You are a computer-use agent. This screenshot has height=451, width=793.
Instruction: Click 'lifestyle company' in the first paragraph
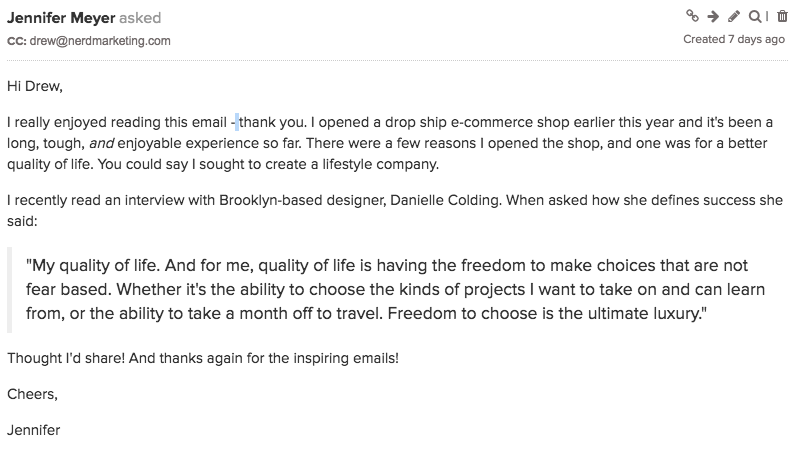380,164
